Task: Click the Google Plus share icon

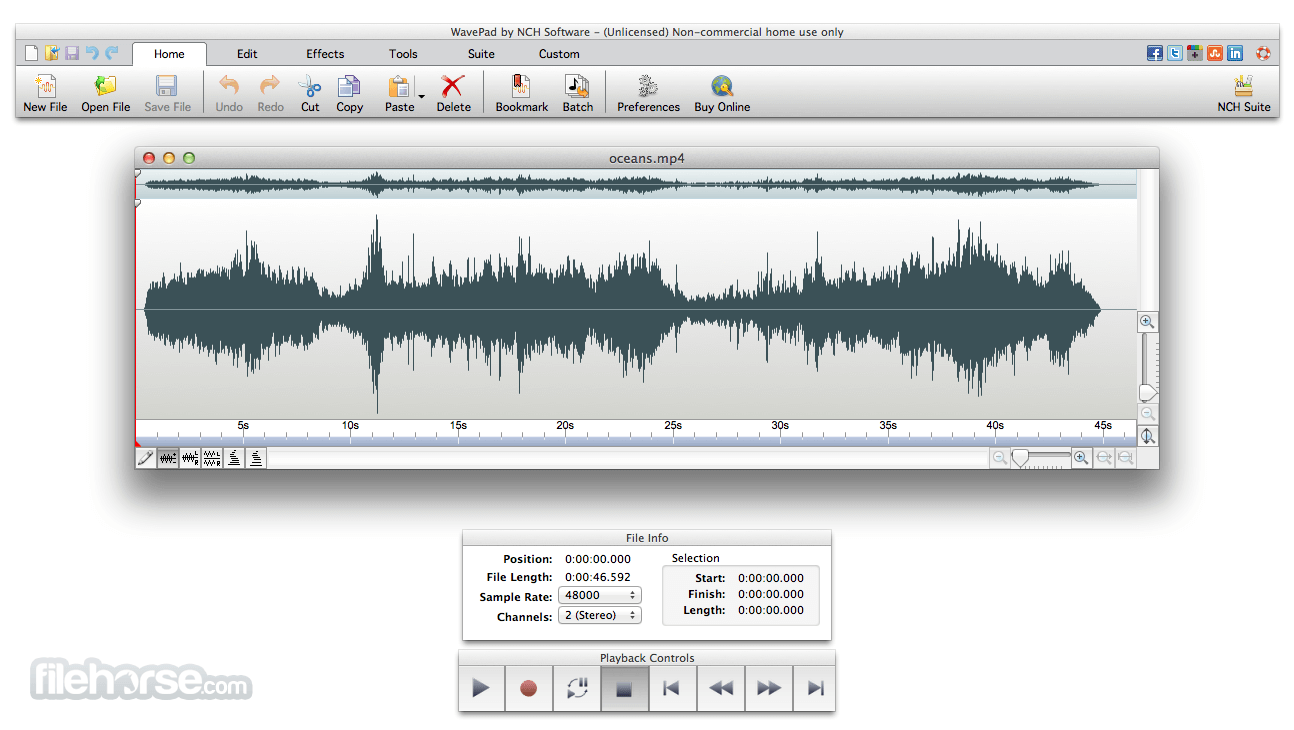Action: pos(1195,54)
